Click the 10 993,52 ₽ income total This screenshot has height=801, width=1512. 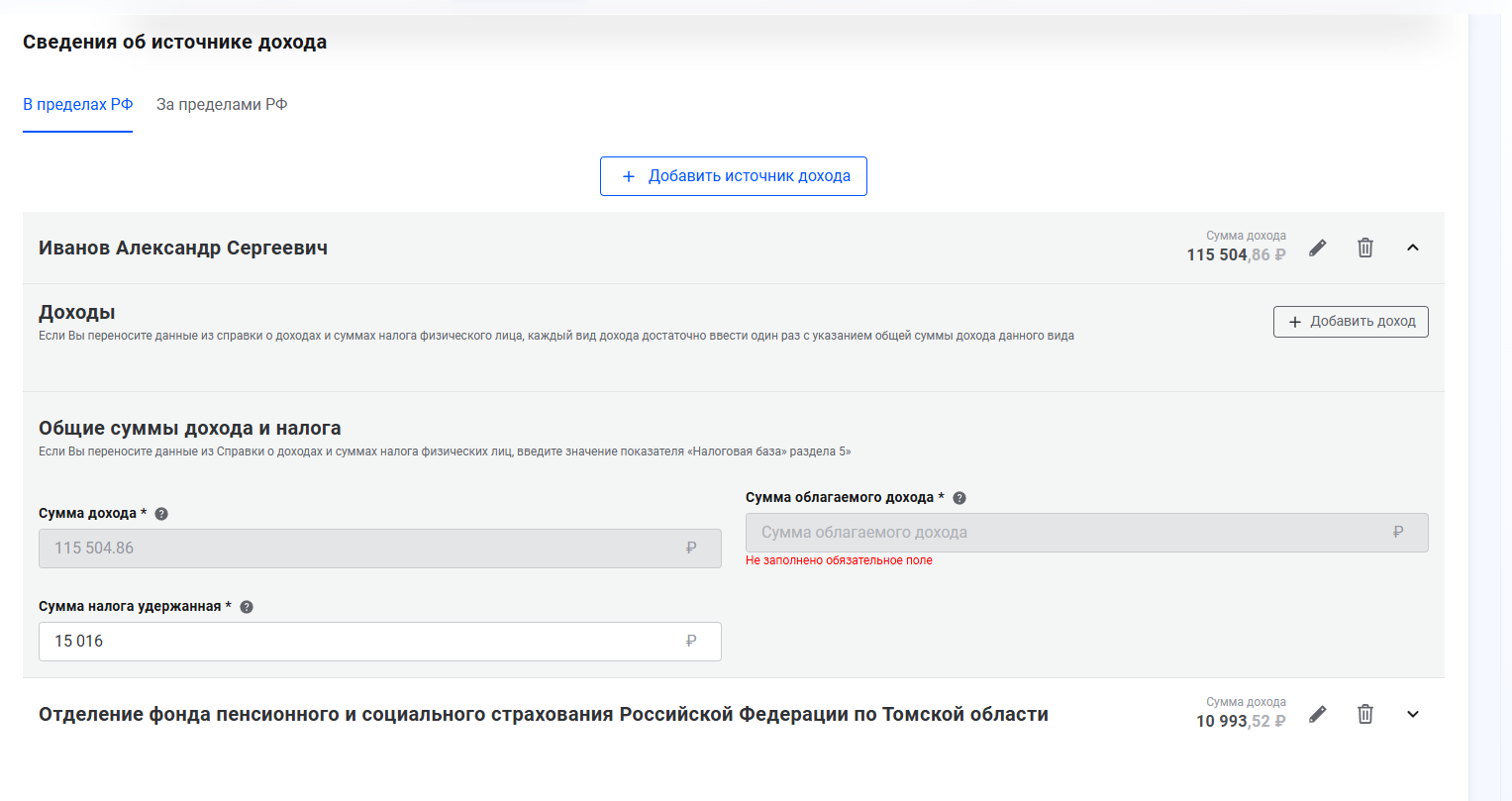point(1240,721)
